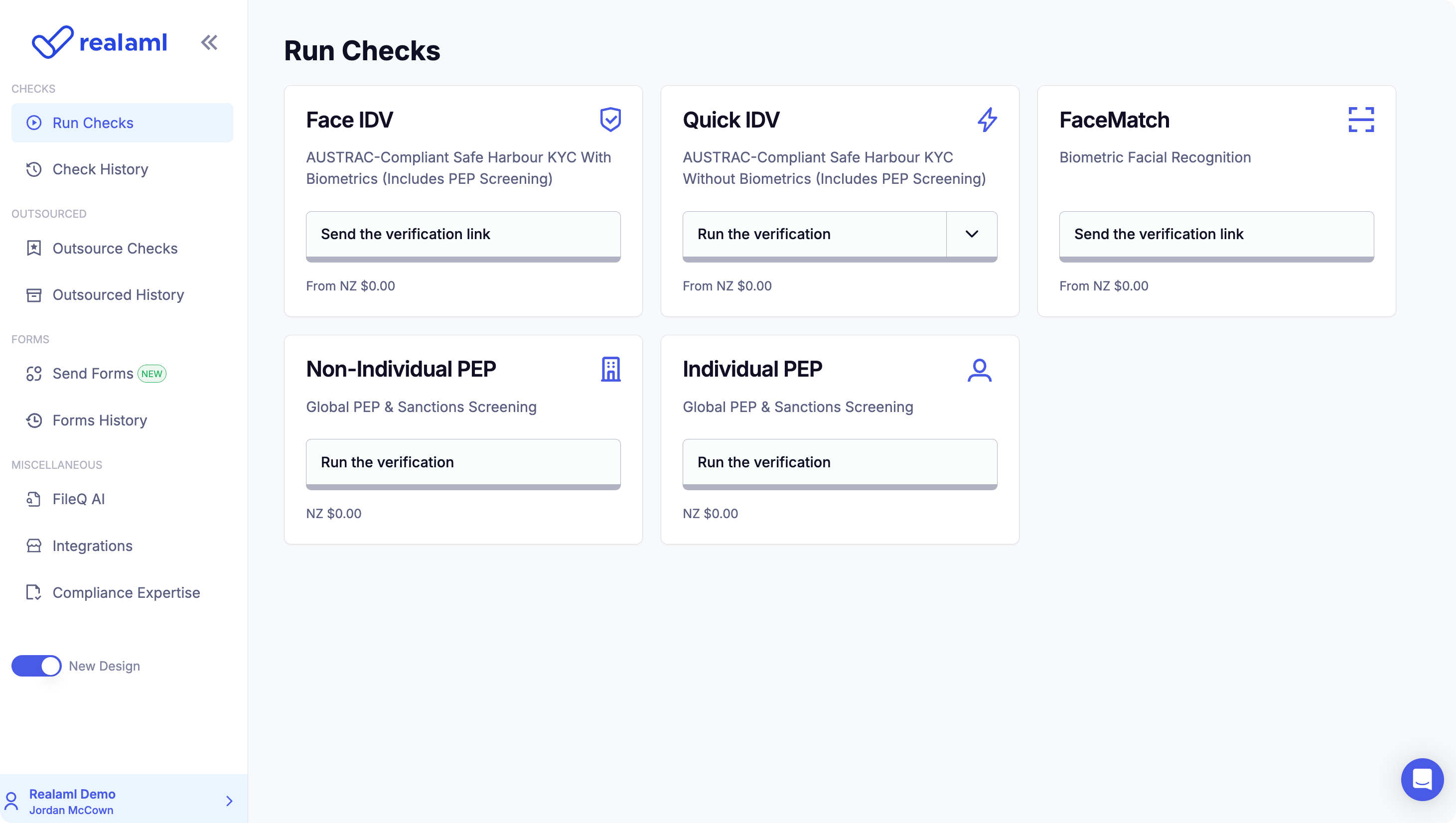Open FileQ AI from sidebar

tap(79, 499)
